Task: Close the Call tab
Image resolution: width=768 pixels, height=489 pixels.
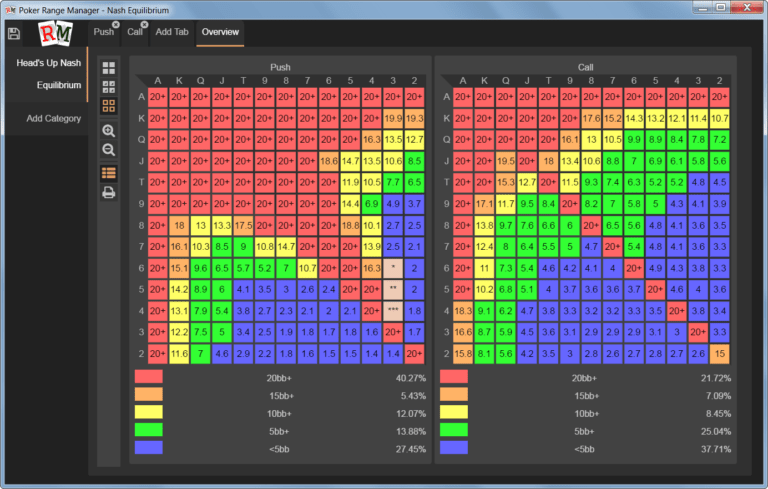Action: pyautogui.click(x=146, y=24)
